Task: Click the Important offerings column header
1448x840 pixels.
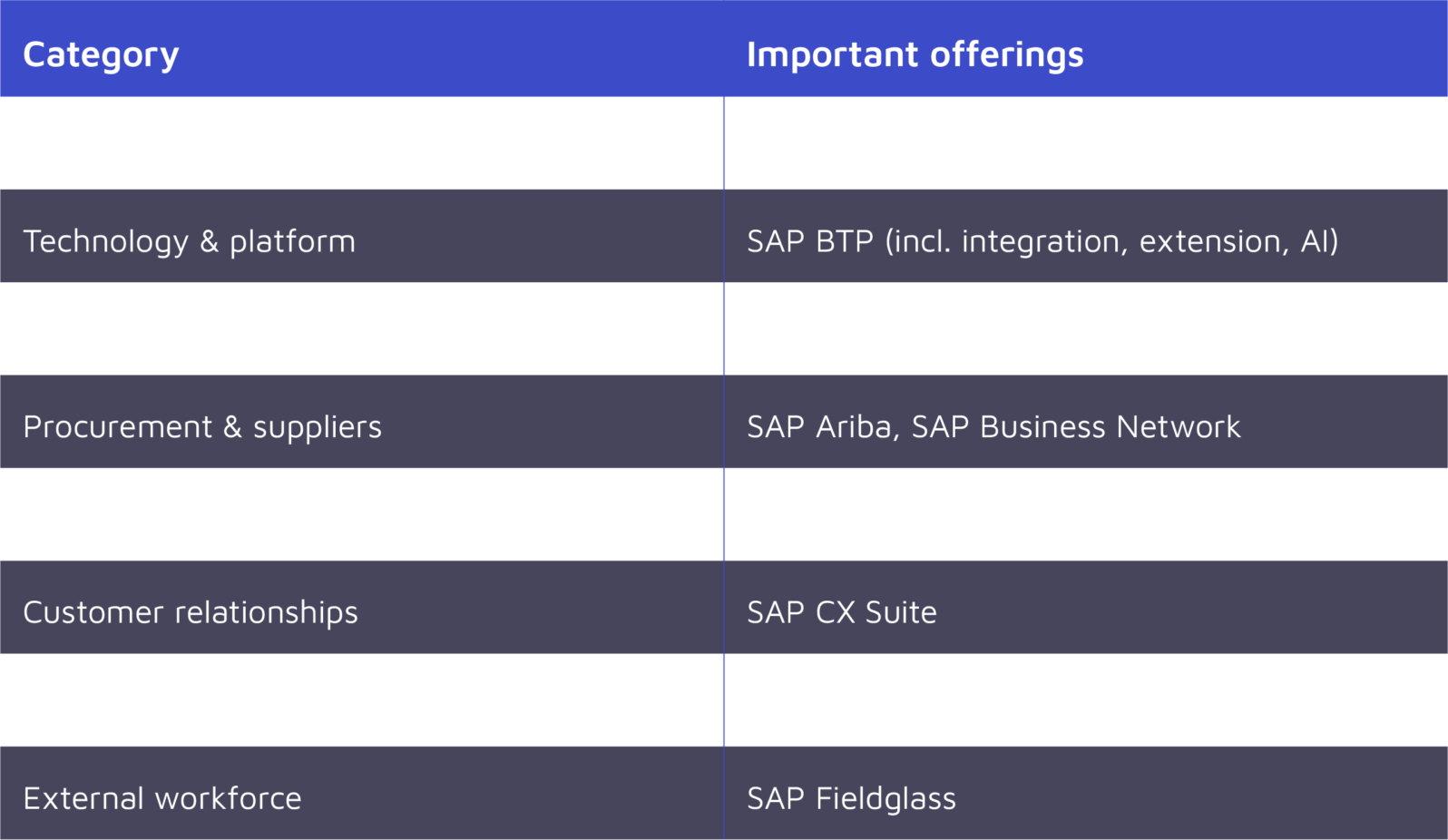Action: pos(915,54)
